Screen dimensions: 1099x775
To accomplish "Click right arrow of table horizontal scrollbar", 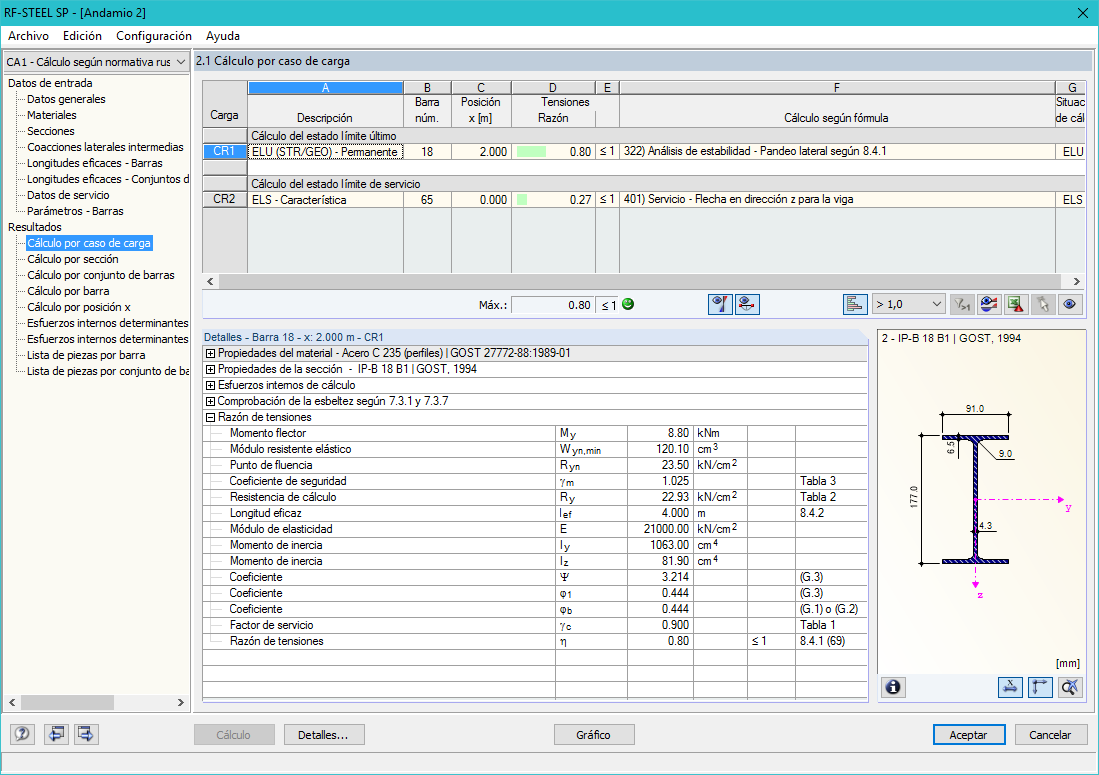I will tap(1077, 281).
